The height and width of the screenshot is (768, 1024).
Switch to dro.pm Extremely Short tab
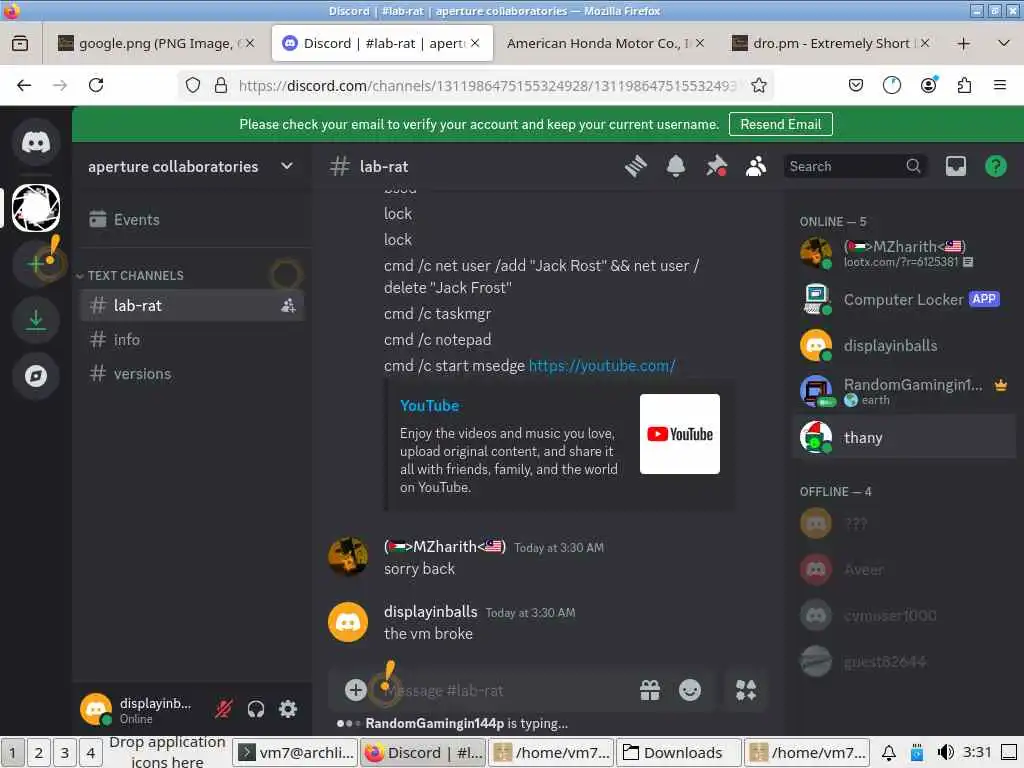pyautogui.click(x=831, y=43)
